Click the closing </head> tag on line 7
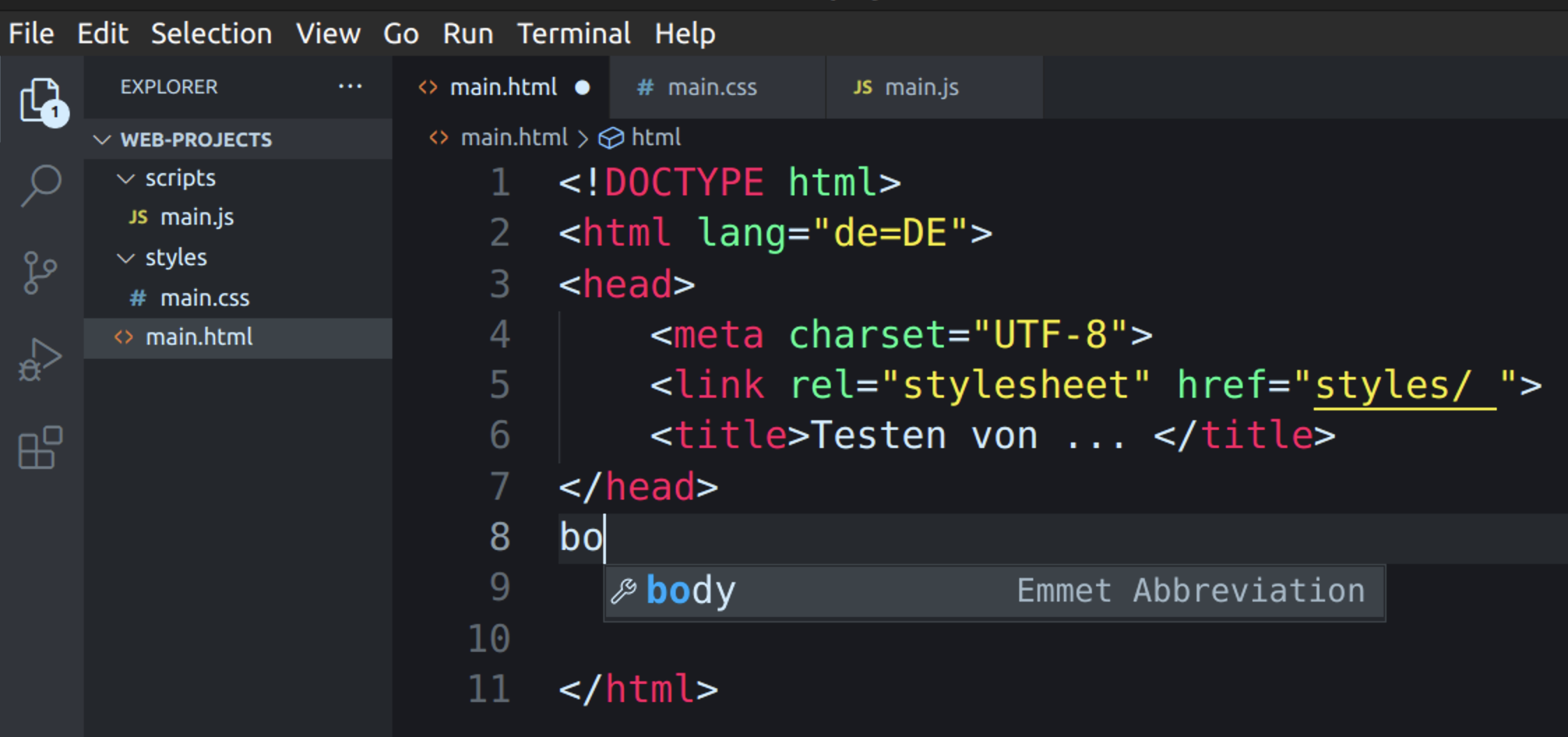 tap(638, 486)
